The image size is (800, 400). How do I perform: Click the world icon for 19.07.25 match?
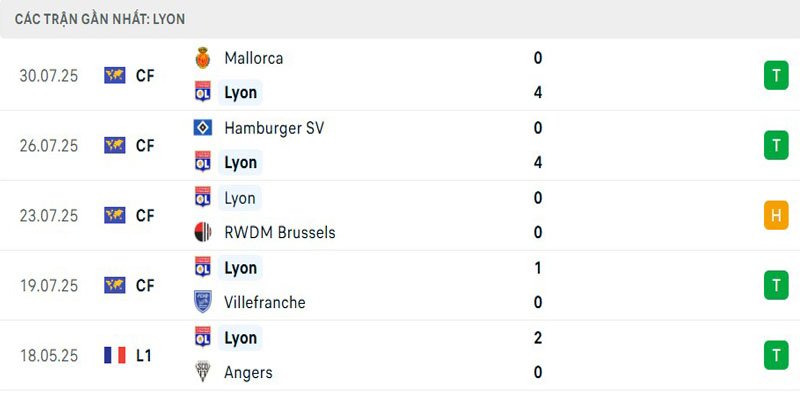(x=115, y=285)
